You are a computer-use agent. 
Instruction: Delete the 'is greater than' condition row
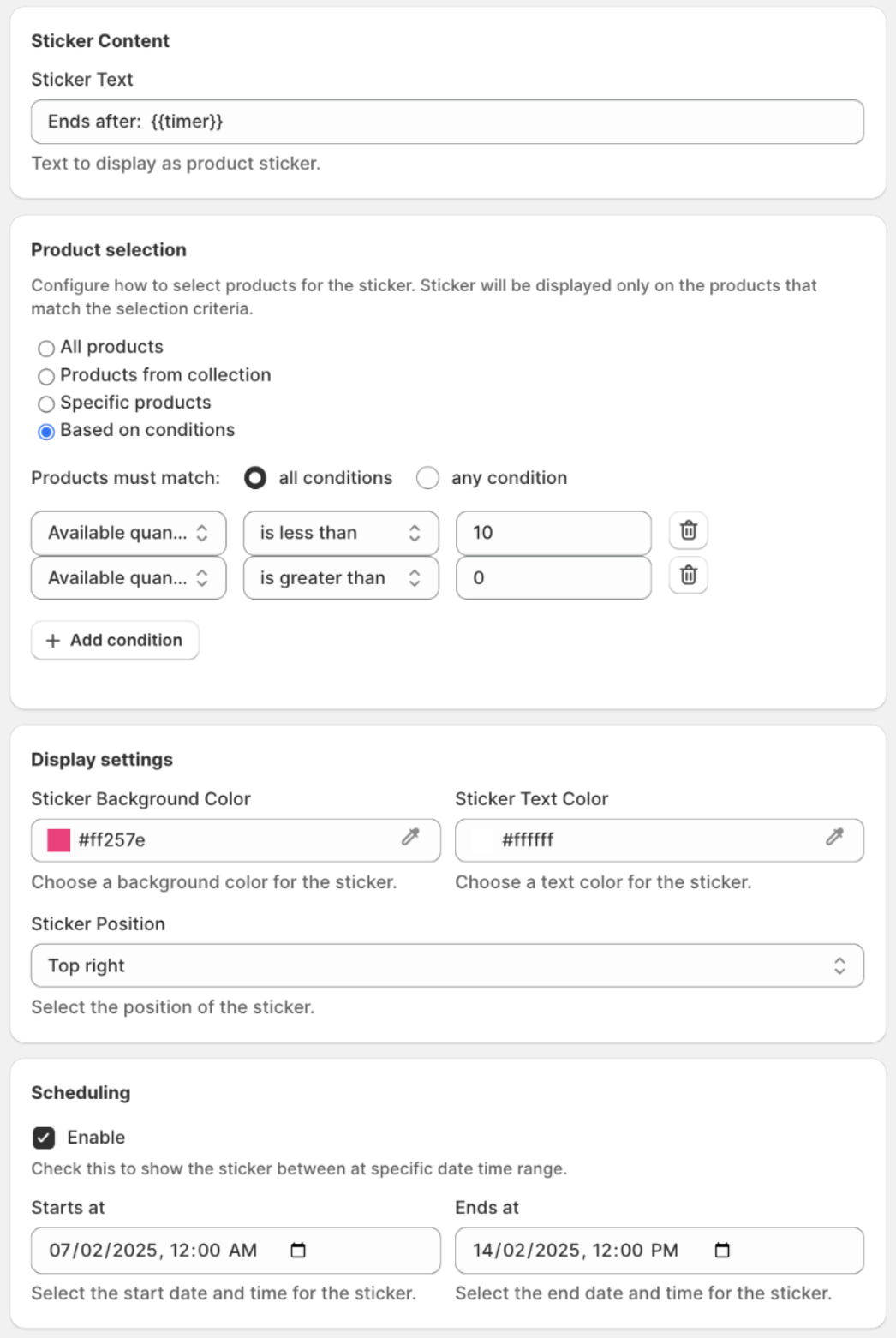coord(688,576)
